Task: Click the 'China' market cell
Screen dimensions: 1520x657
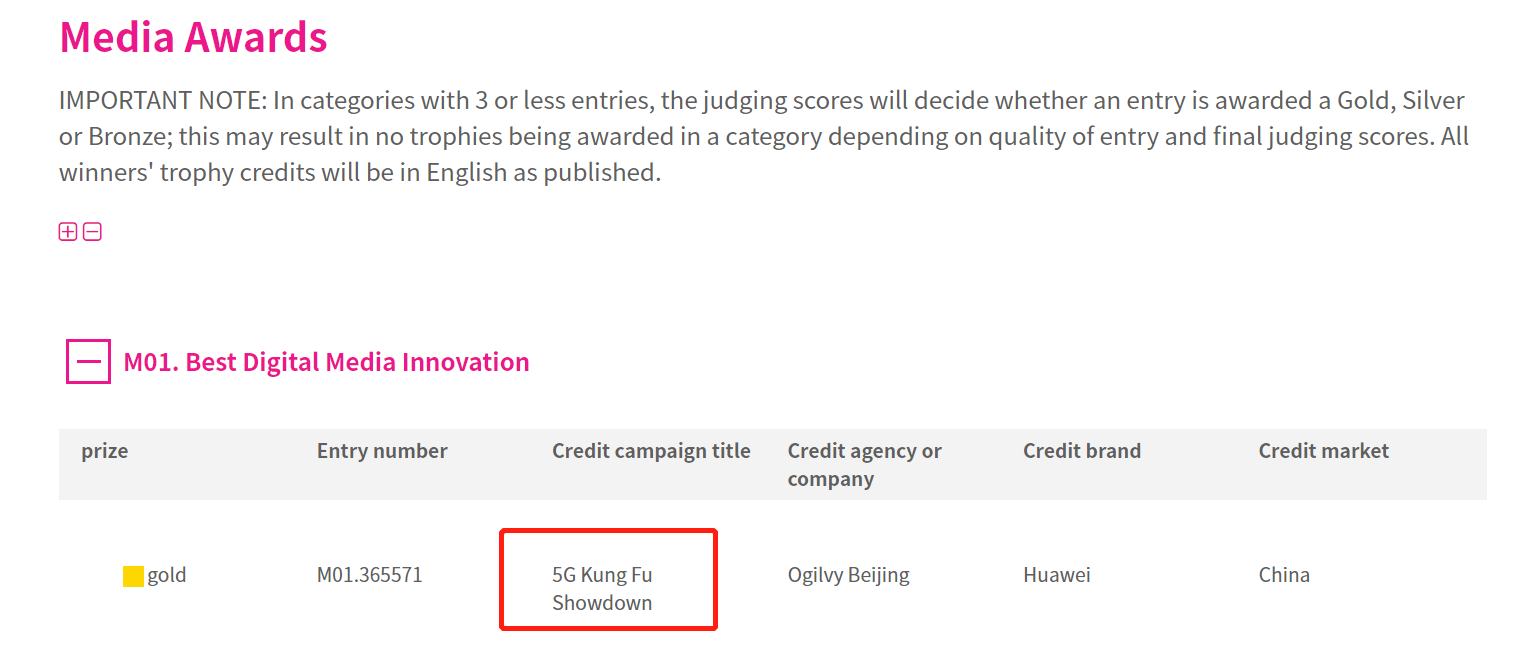Action: coord(1284,575)
